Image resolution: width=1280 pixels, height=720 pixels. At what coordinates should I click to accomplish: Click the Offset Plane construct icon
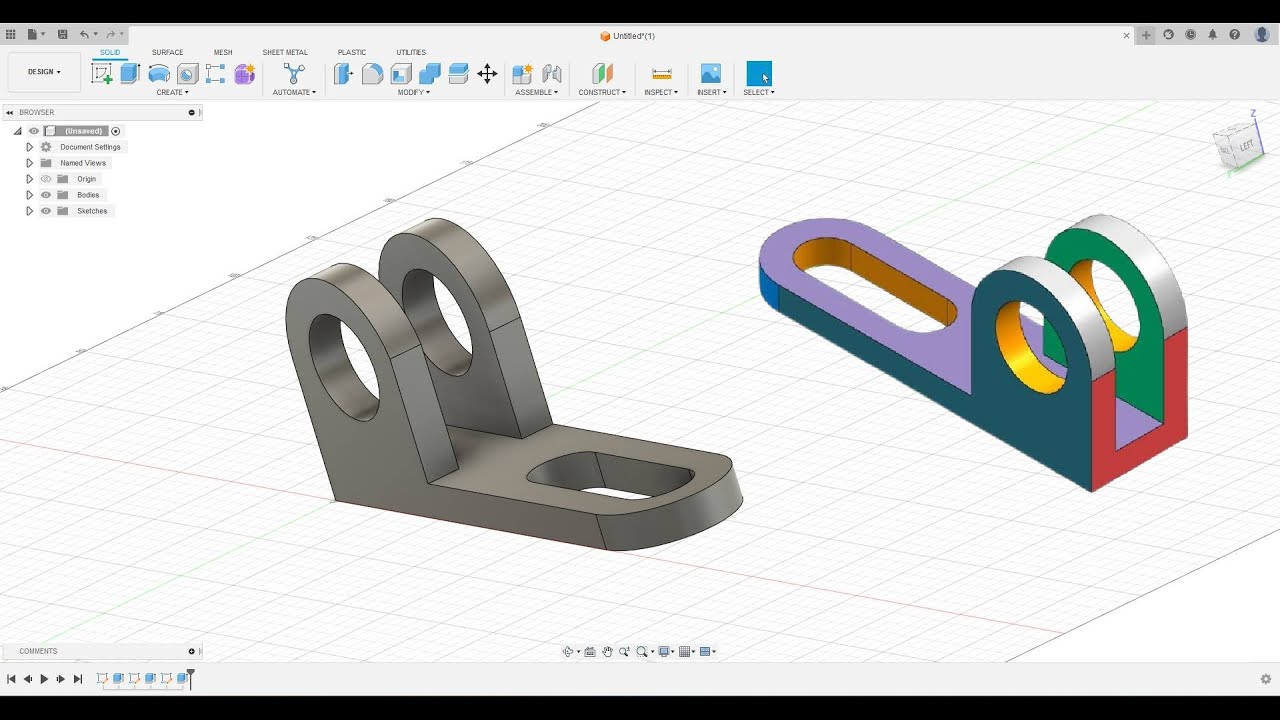(x=602, y=74)
